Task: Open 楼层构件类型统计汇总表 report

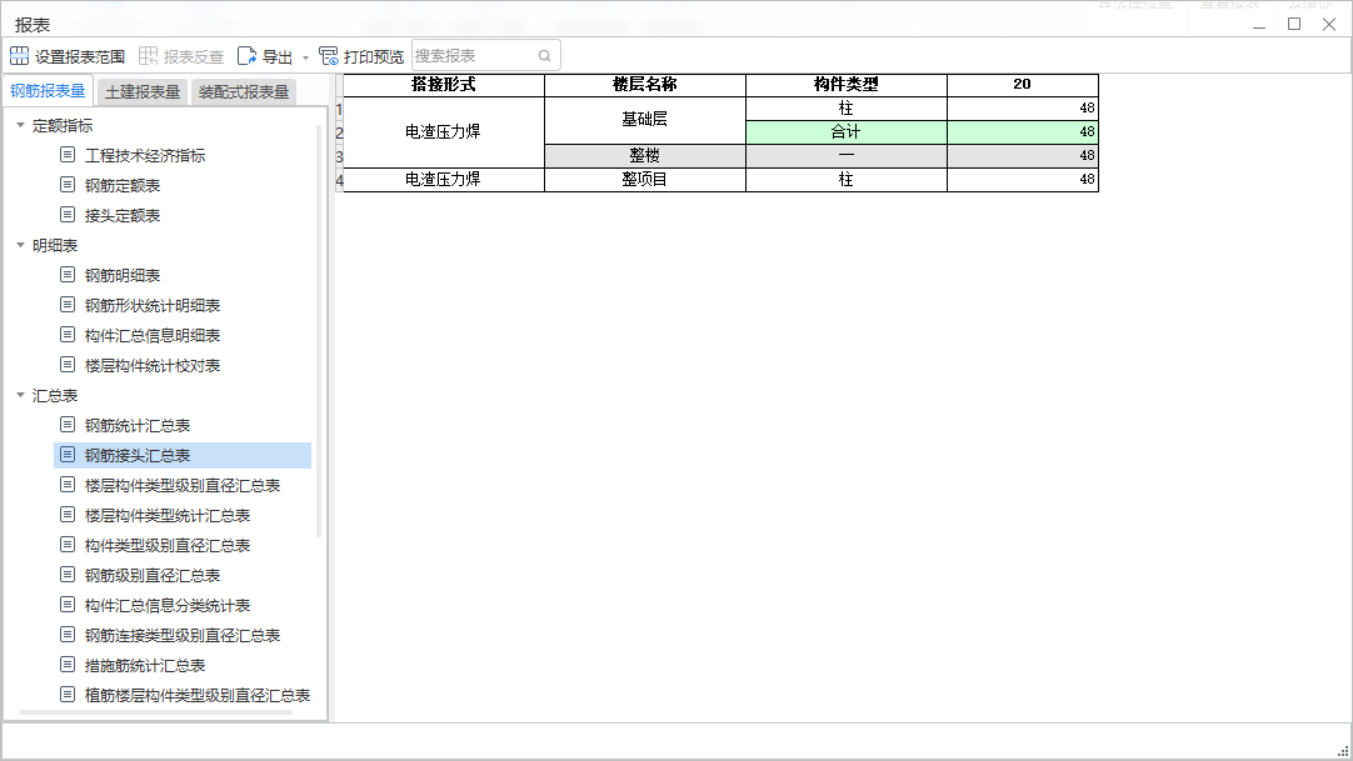Action: point(168,516)
